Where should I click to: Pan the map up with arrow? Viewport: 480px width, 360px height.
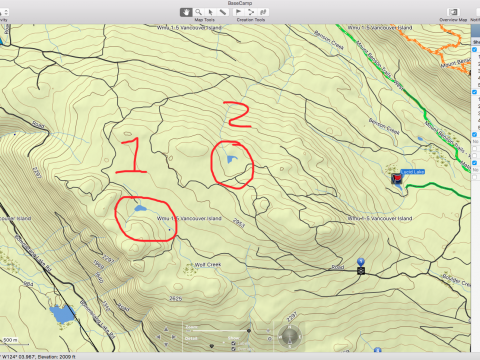point(166,330)
